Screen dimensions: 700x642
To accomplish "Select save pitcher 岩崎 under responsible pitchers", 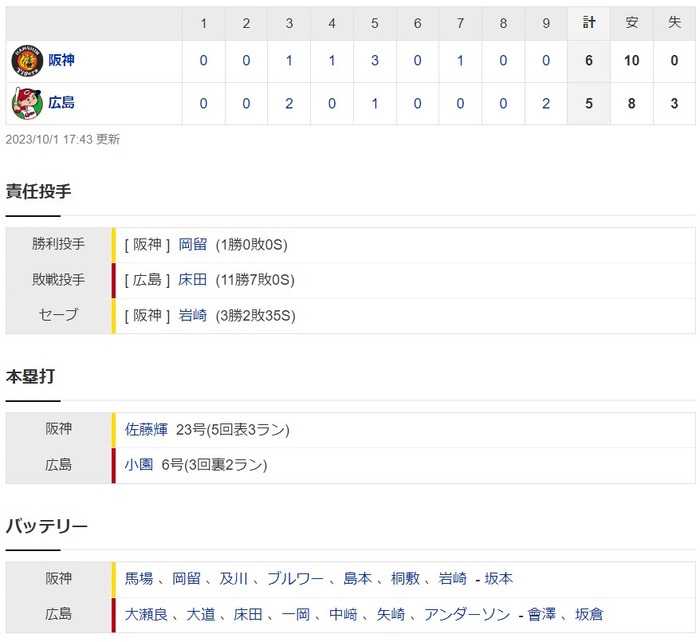I will tap(192, 316).
